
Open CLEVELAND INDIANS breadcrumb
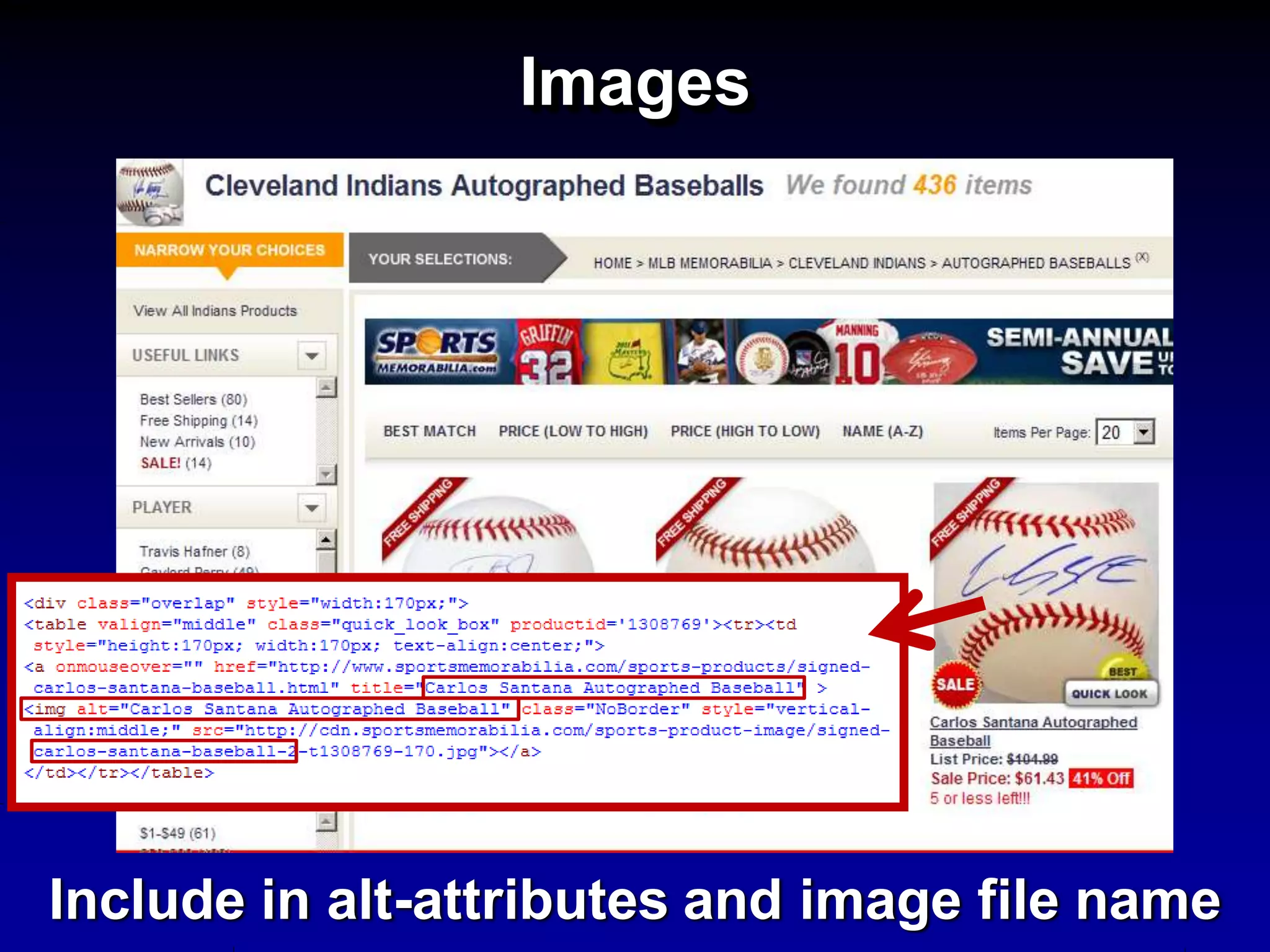tap(856, 263)
